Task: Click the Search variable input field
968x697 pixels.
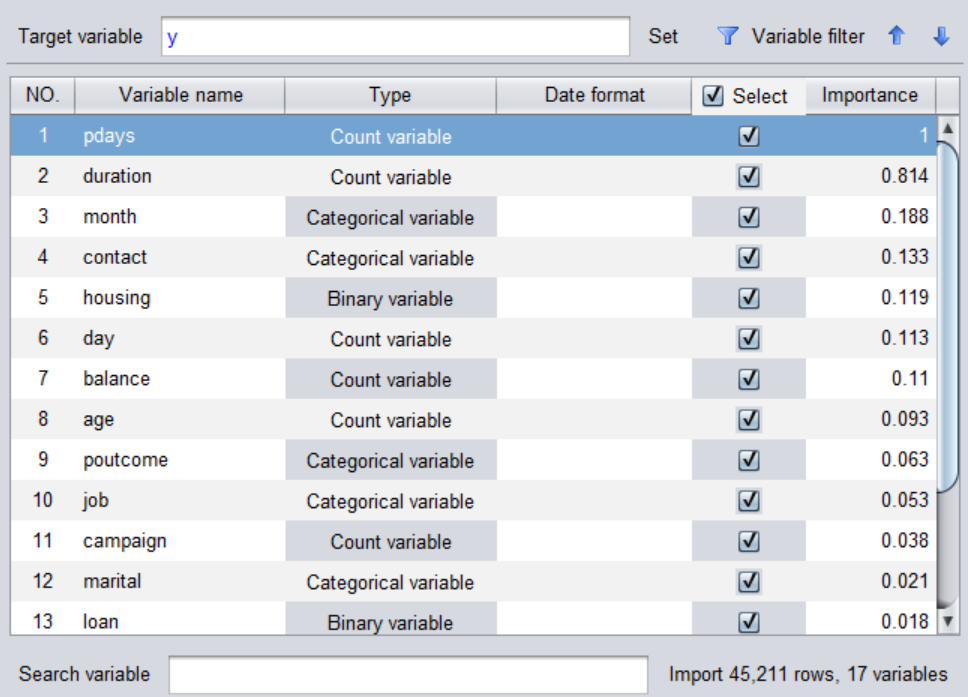Action: (x=408, y=674)
